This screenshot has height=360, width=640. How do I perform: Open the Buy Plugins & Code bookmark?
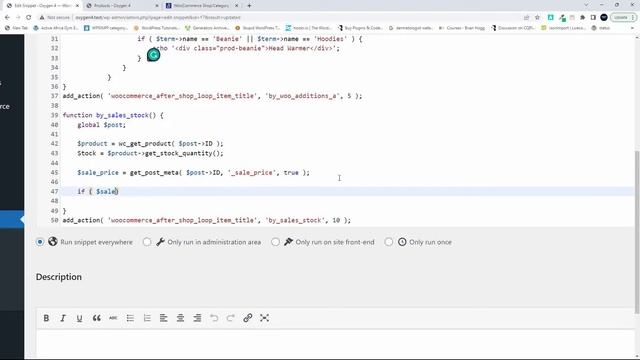[x=360, y=28]
